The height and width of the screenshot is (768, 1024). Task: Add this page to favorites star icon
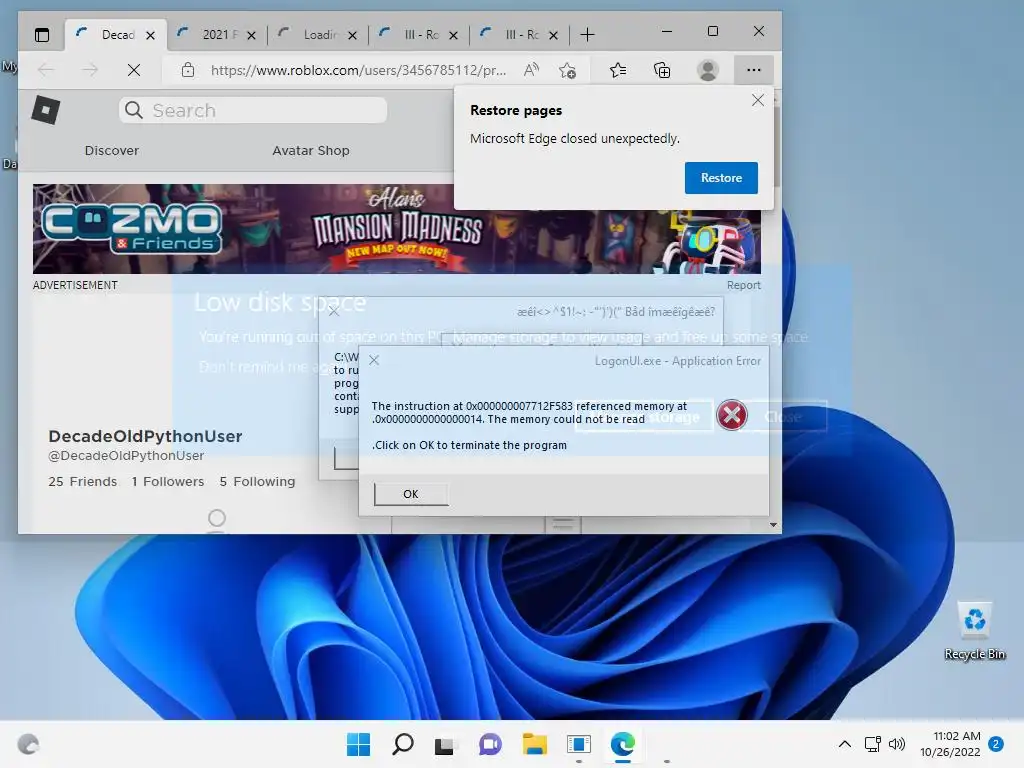pyautogui.click(x=568, y=70)
